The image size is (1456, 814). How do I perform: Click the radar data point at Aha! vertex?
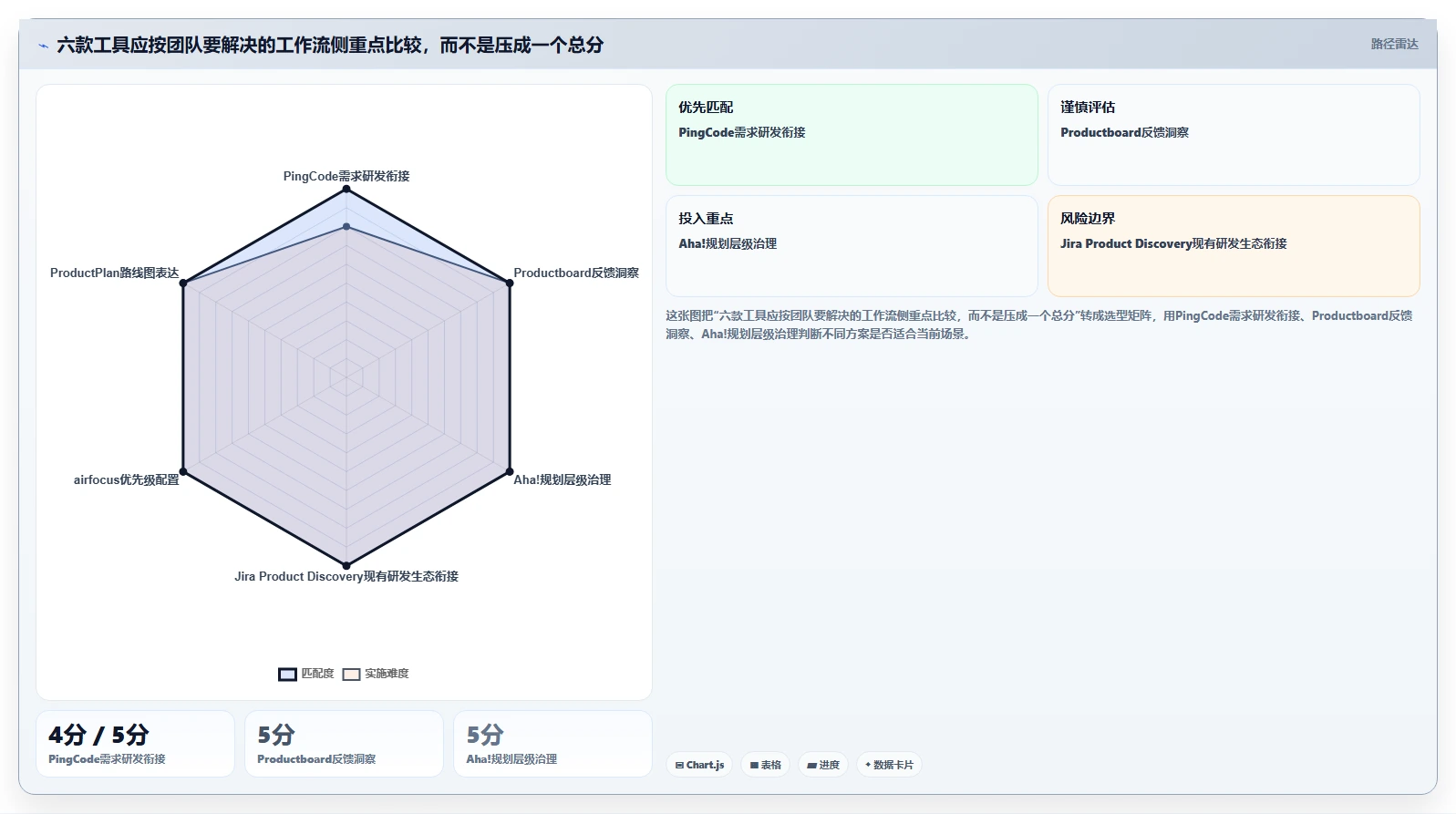(510, 471)
